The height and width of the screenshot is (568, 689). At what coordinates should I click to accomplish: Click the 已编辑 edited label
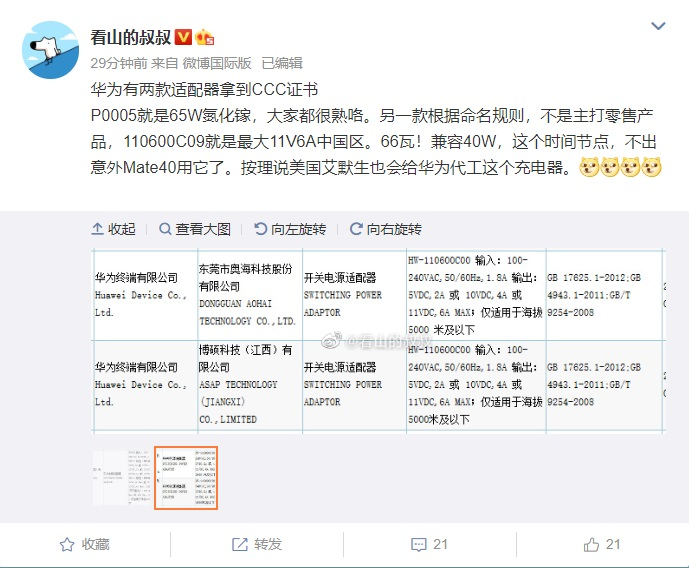click(x=282, y=63)
